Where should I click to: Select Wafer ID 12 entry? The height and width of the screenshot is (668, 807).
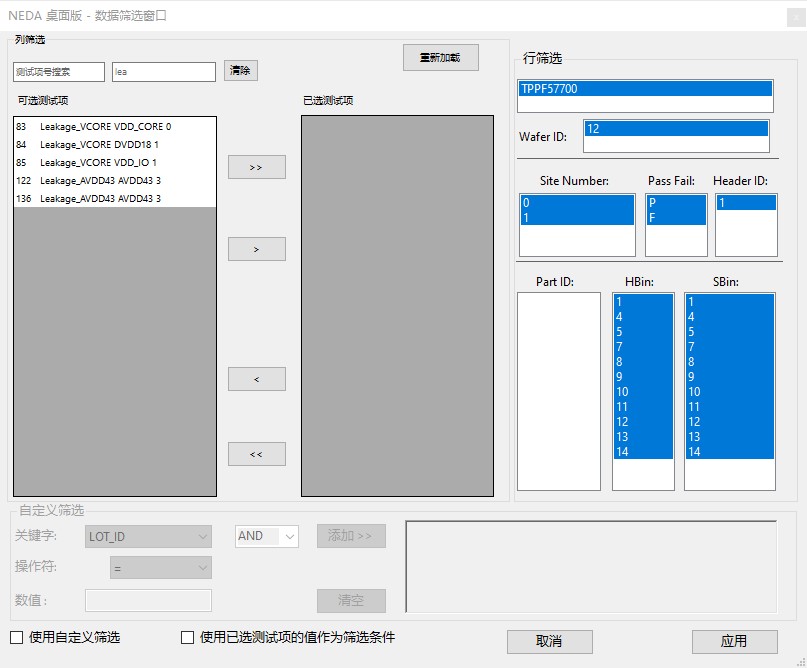pos(675,129)
